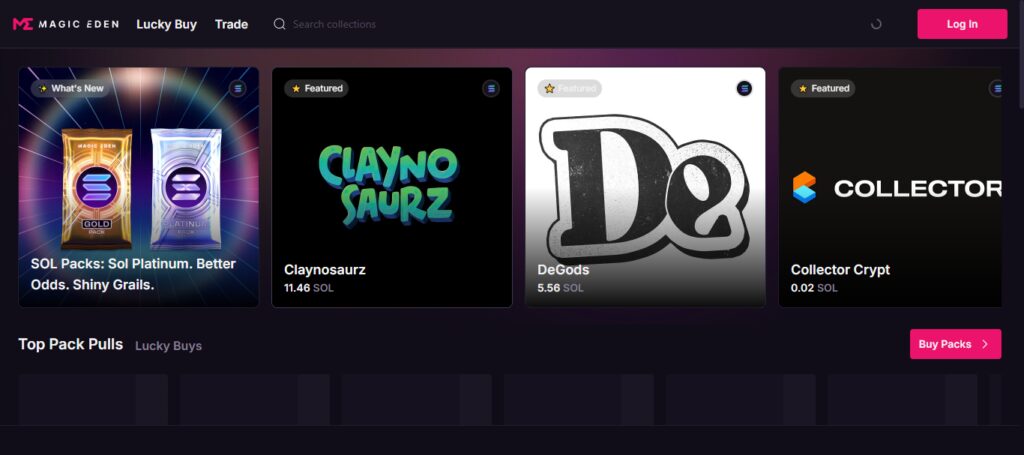Click the 0.02 SOL price
Image resolution: width=1024 pixels, height=455 pixels.
click(x=814, y=288)
